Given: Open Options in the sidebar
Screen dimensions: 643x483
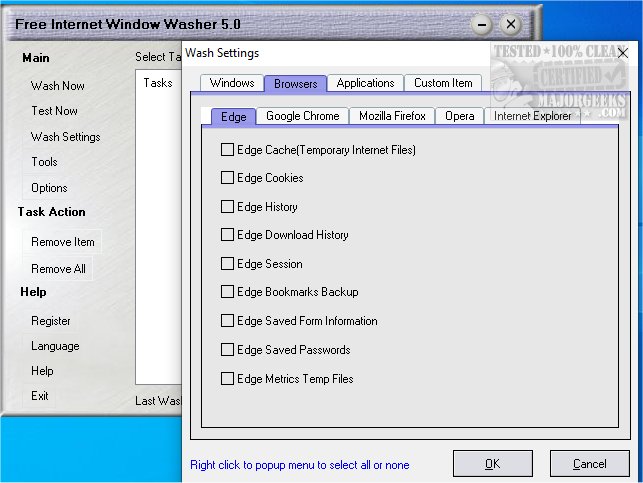Looking at the screenshot, I should point(49,188).
